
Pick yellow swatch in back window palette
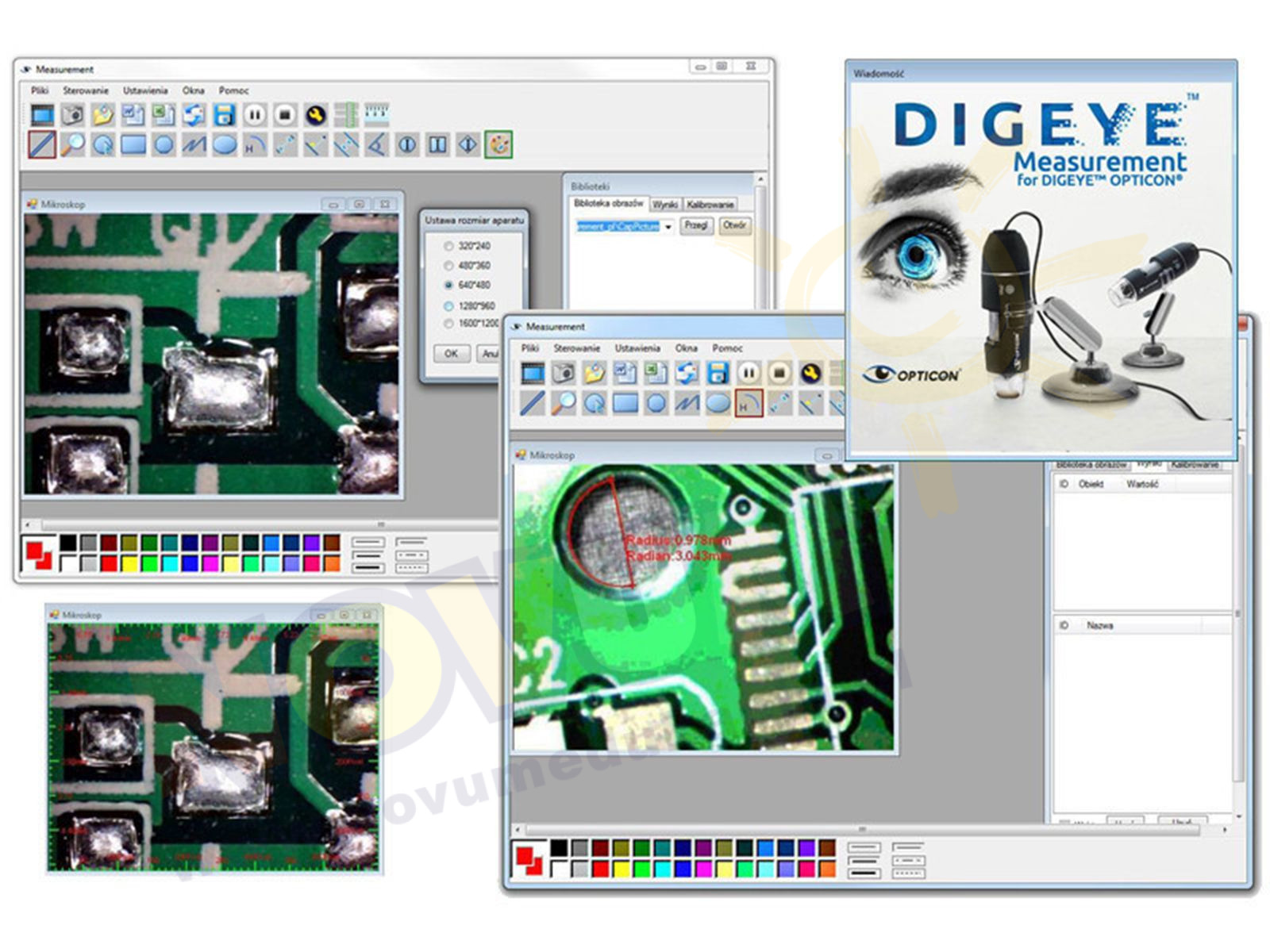pos(129,563)
